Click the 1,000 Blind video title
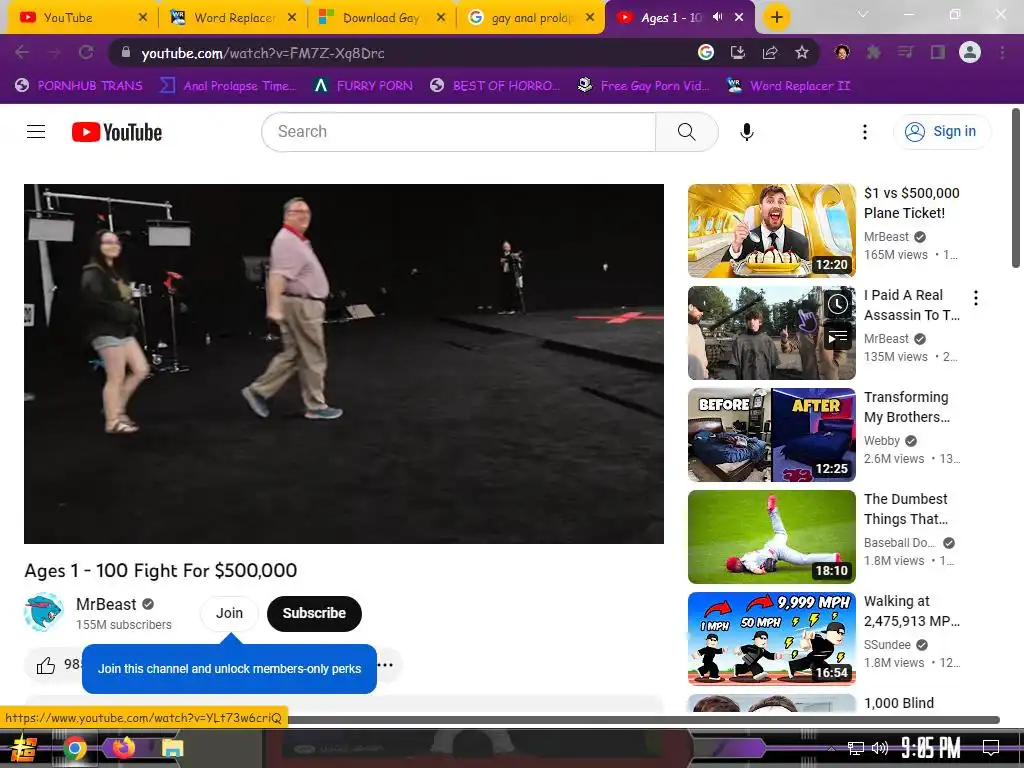Screen dimensions: 1024x768 [899, 703]
